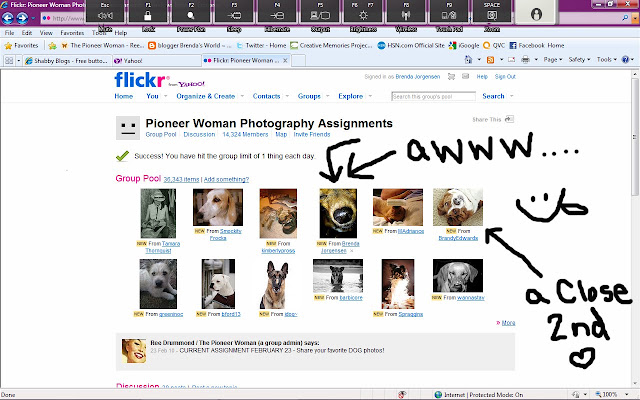Viewport: 640px width, 400px height.
Task: Open the File menu
Action: pyautogui.click(x=9, y=33)
